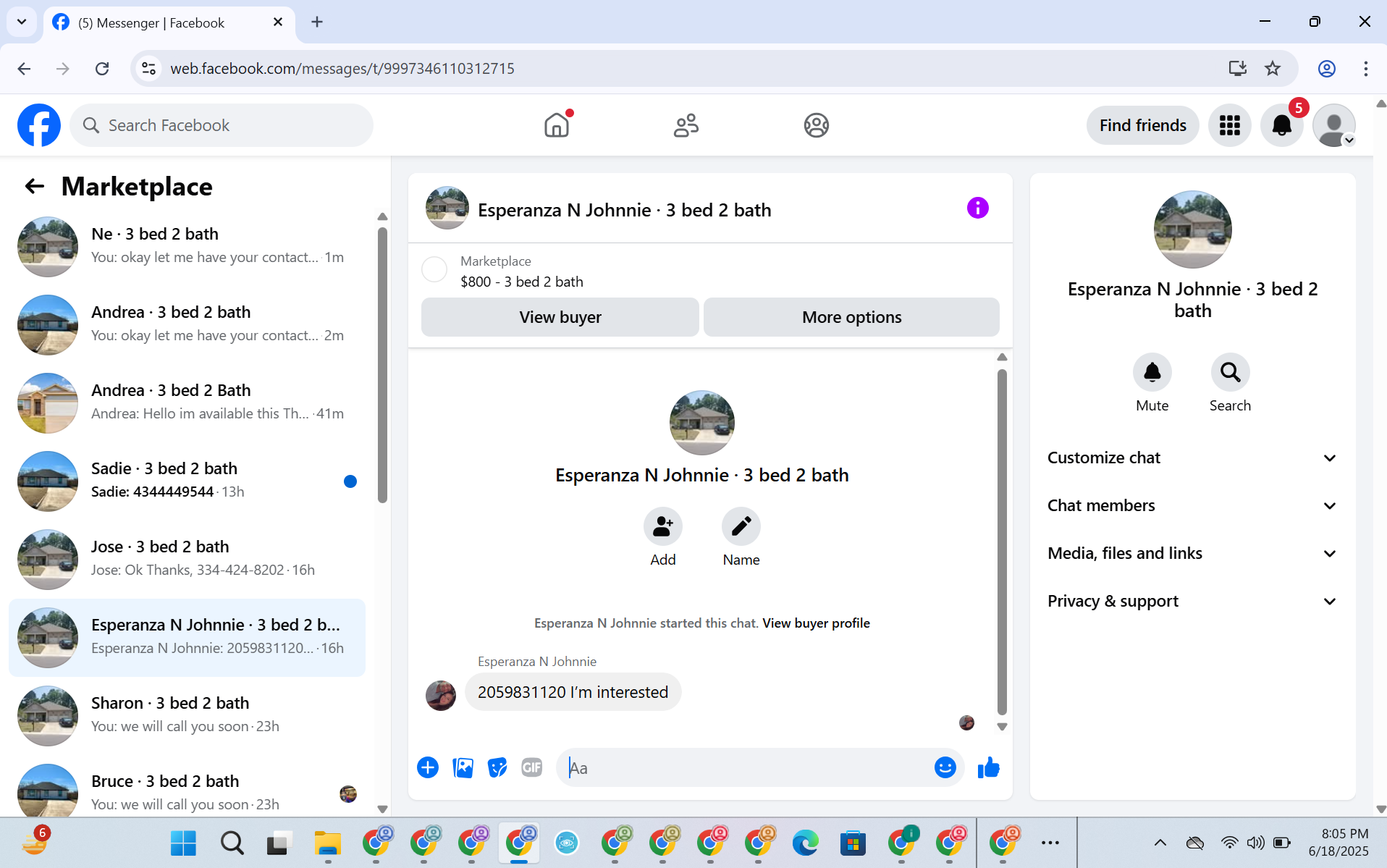Screen dimensions: 1387x868
Task: Install the web app from address bar
Action: [x=1238, y=69]
